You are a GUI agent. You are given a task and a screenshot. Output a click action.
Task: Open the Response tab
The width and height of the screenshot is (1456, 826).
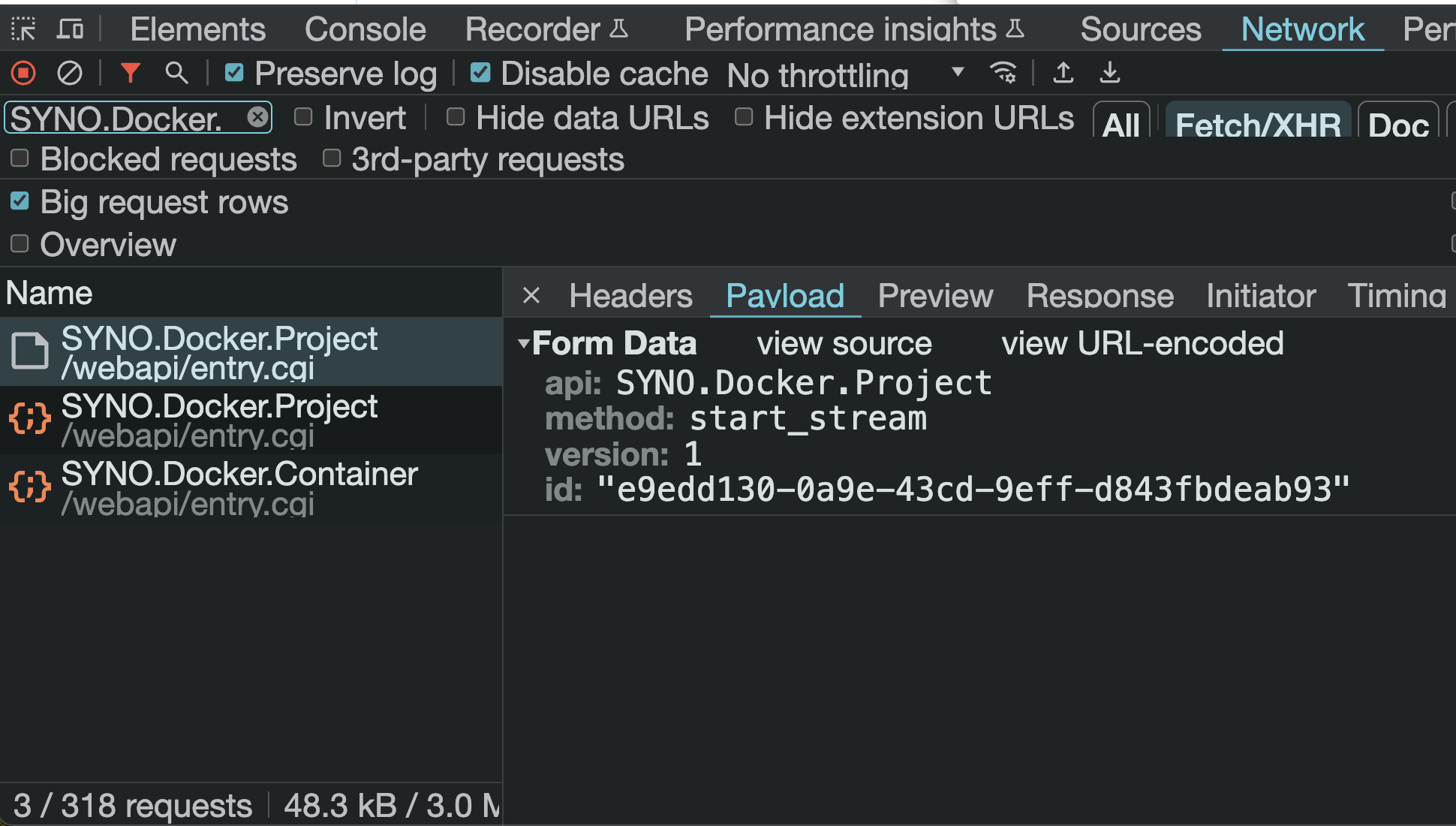[x=1099, y=295]
